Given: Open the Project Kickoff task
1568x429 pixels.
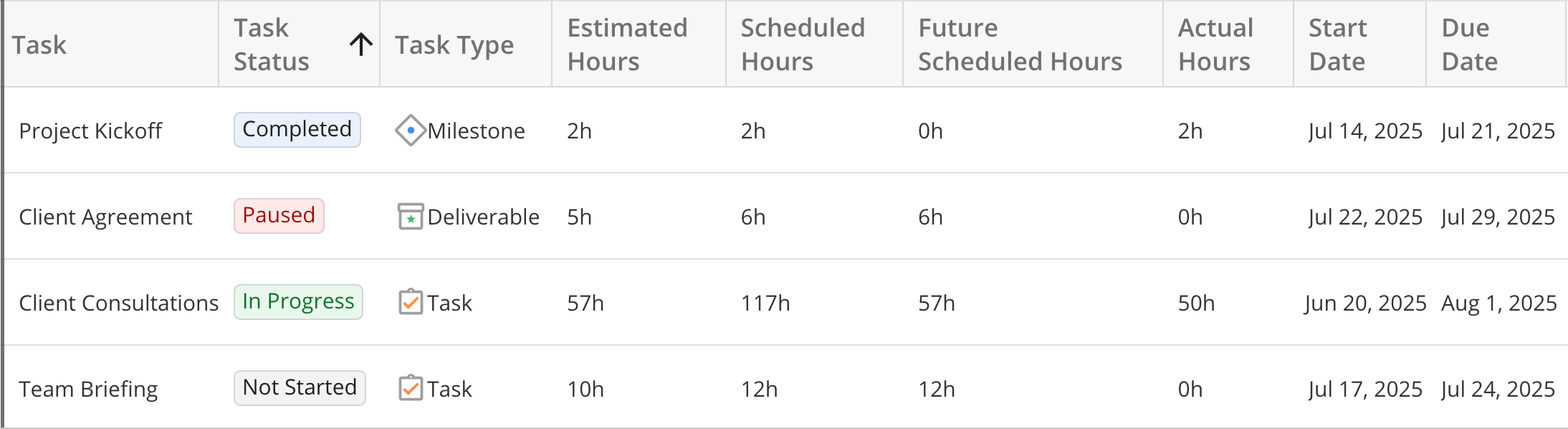Looking at the screenshot, I should click(x=91, y=131).
